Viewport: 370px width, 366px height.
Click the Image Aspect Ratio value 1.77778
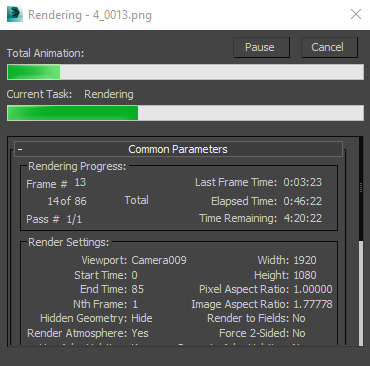tap(313, 304)
